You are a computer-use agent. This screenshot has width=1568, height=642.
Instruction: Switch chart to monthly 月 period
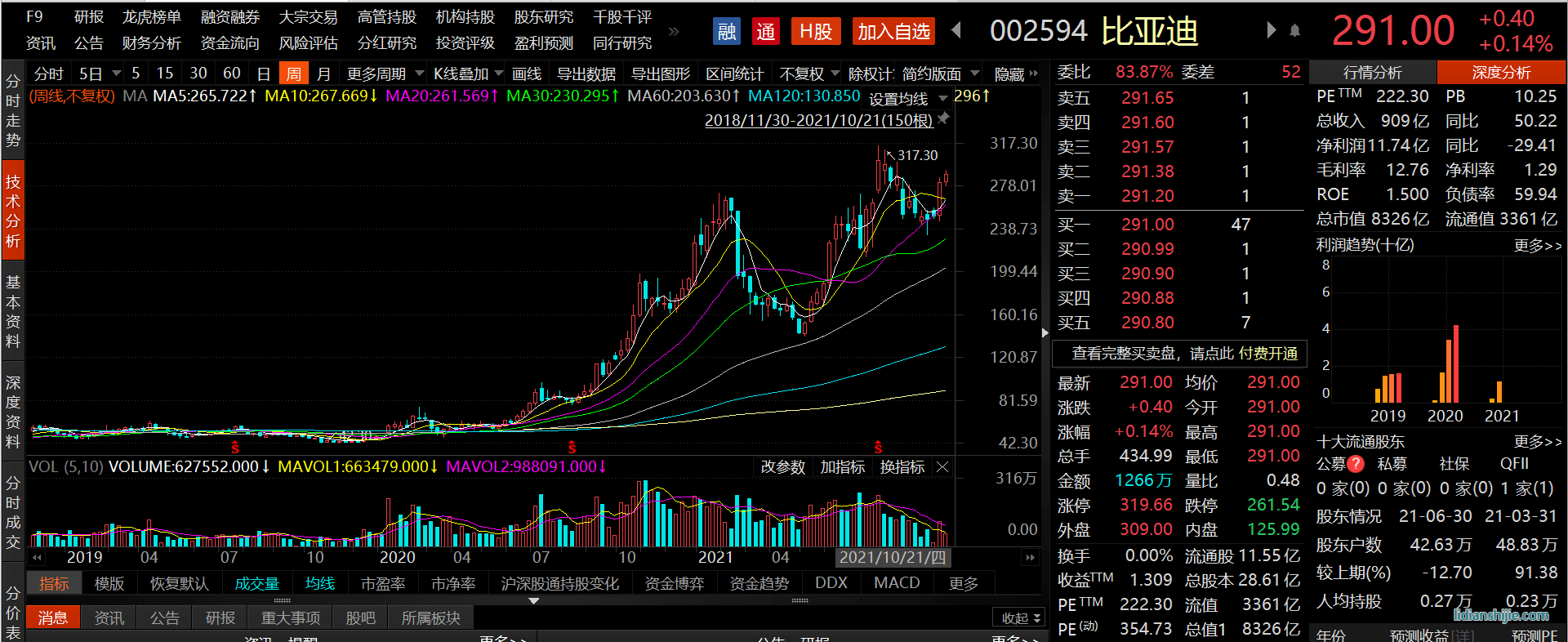(x=323, y=74)
